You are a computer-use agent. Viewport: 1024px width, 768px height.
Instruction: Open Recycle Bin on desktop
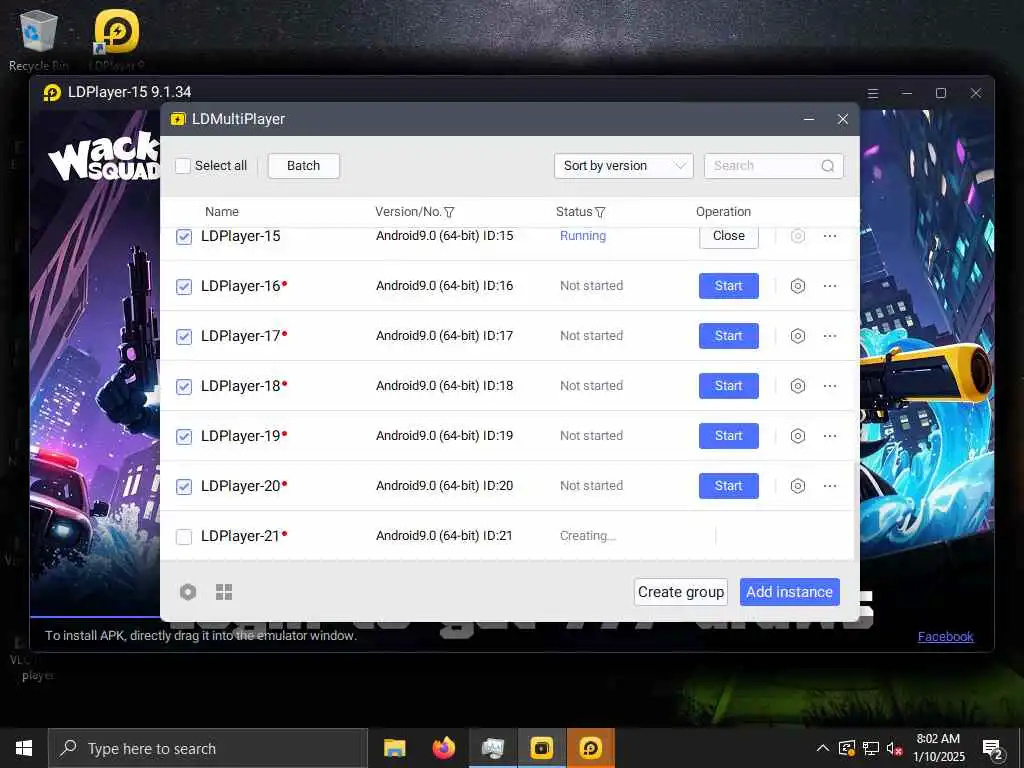click(x=39, y=40)
